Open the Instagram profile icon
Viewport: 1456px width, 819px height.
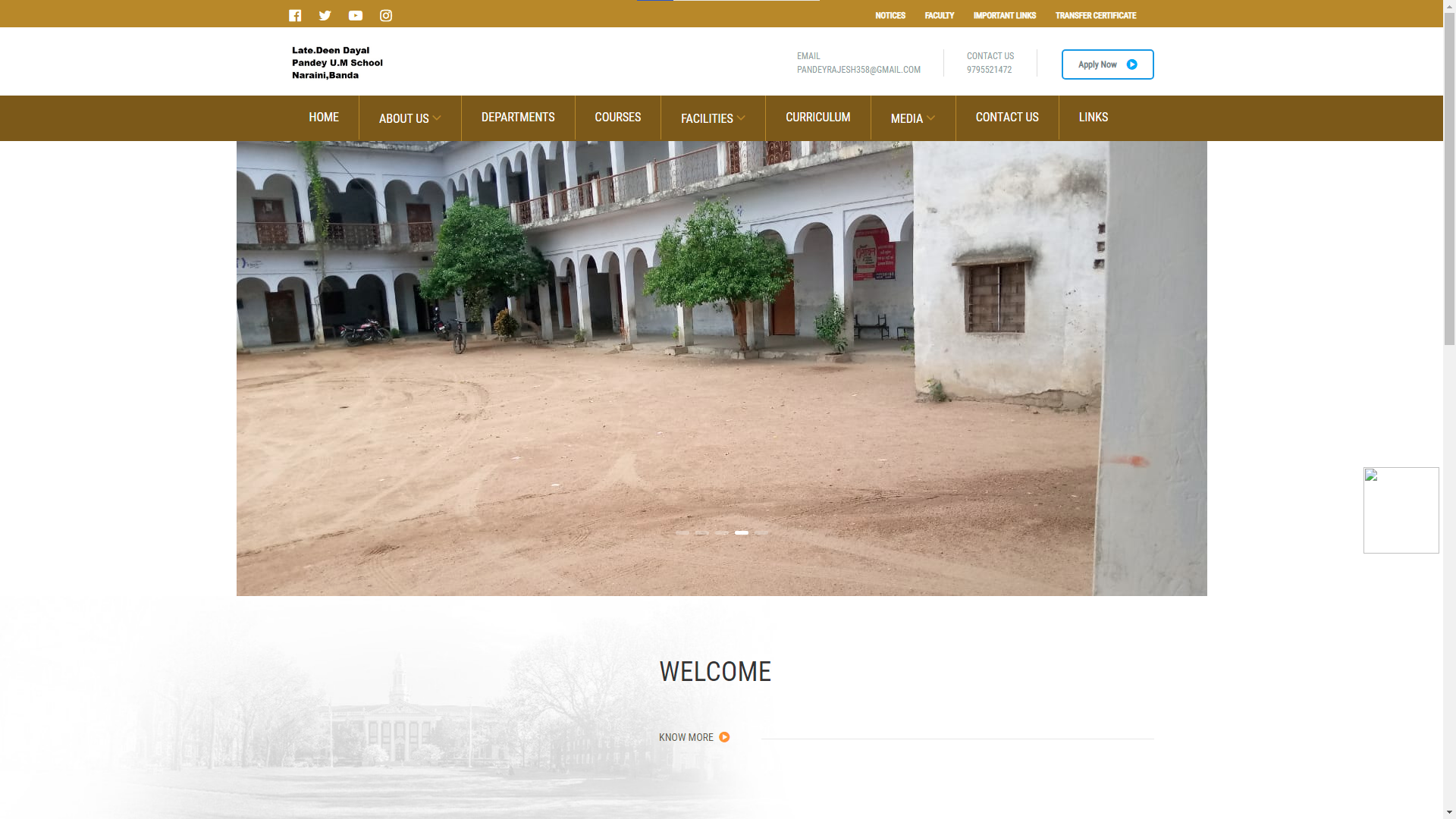pos(386,15)
